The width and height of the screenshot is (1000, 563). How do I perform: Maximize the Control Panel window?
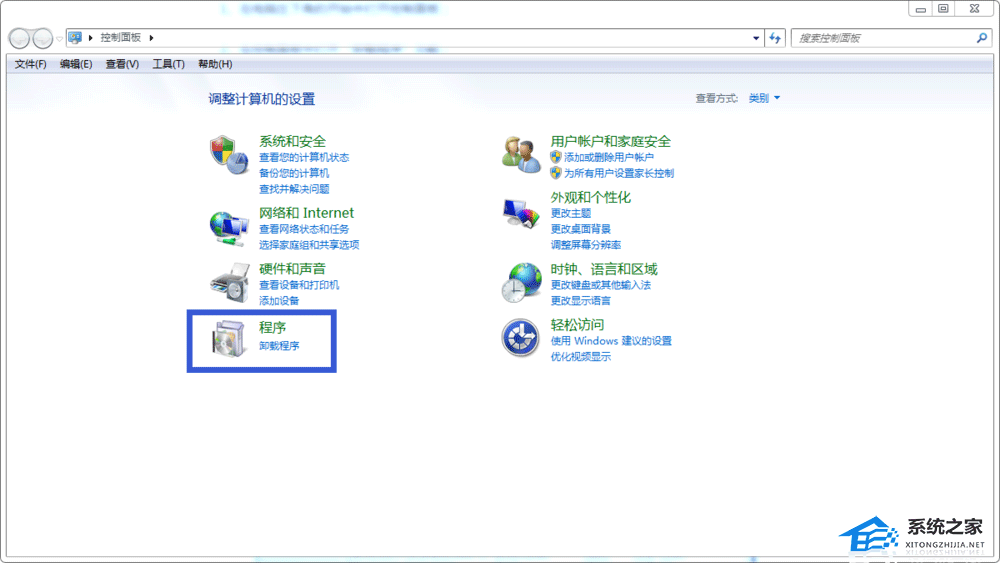coord(943,9)
